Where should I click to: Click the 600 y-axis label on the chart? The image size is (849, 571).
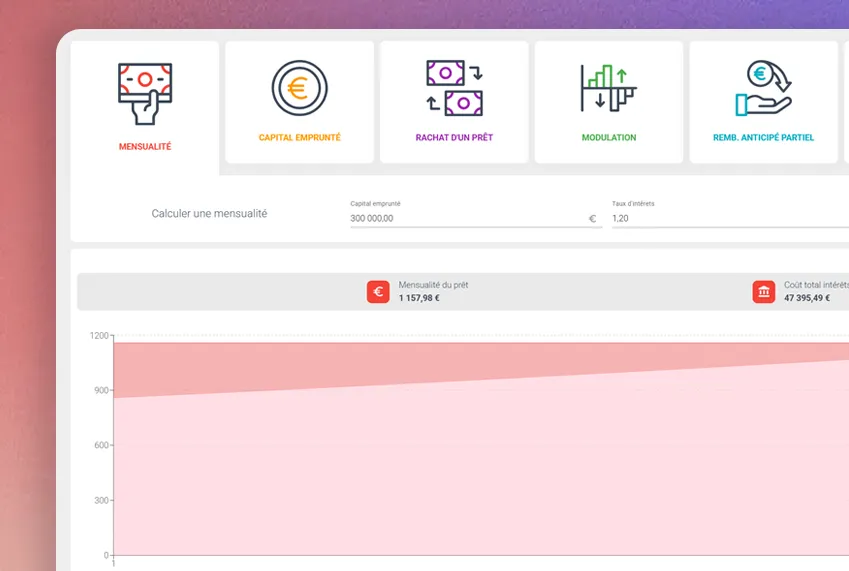click(x=101, y=445)
